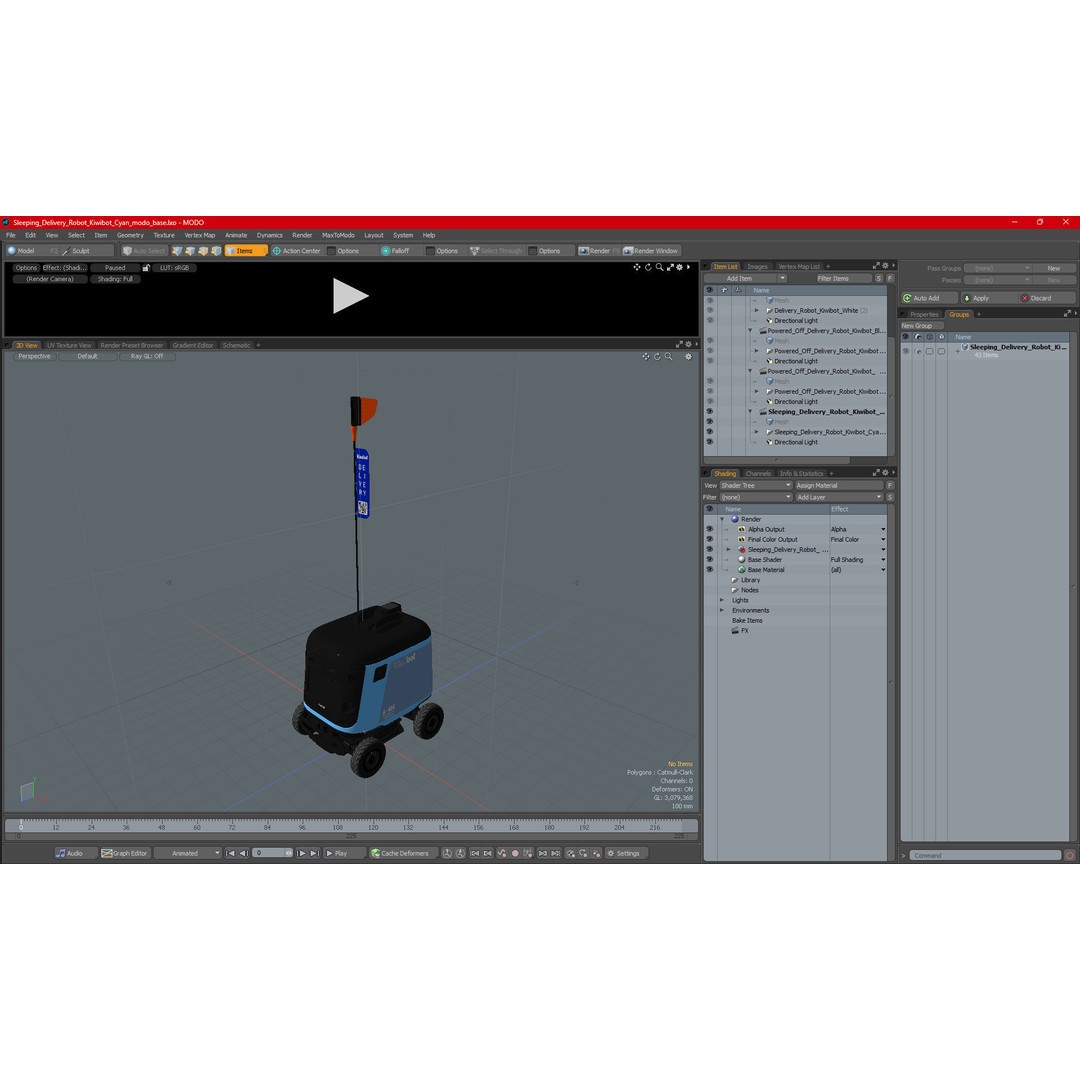The height and width of the screenshot is (1080, 1080).
Task: Open Add Layer dropdown
Action: pyautogui.click(x=839, y=497)
